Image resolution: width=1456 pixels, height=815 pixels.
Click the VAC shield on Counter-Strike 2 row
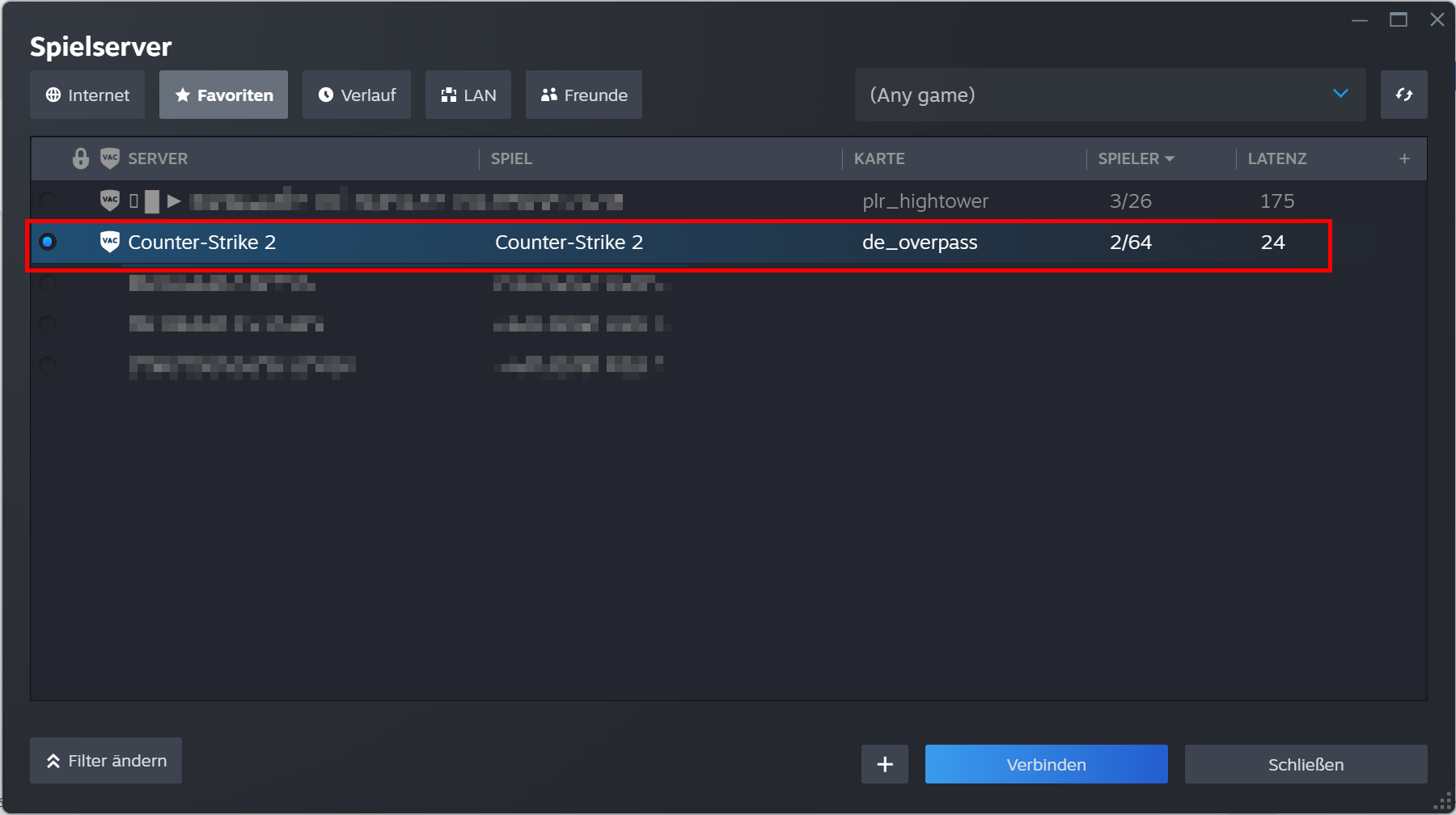109,242
